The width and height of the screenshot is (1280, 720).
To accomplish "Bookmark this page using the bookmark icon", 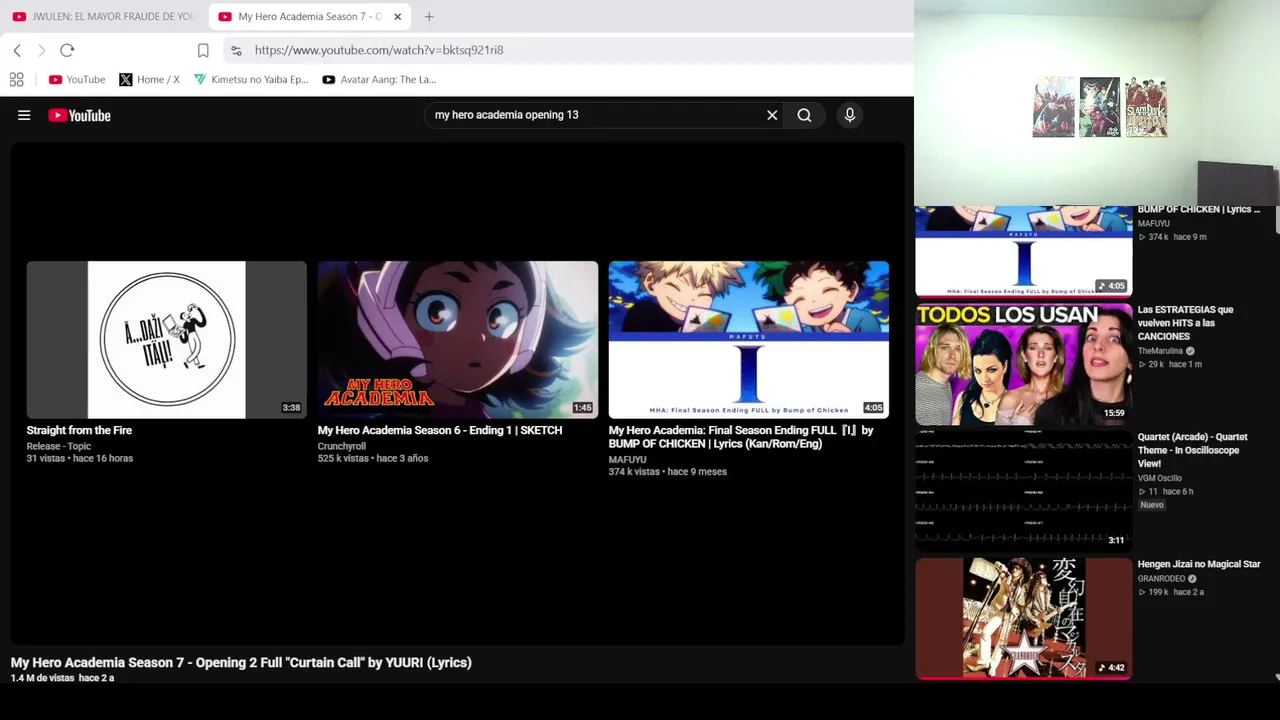I will (203, 50).
